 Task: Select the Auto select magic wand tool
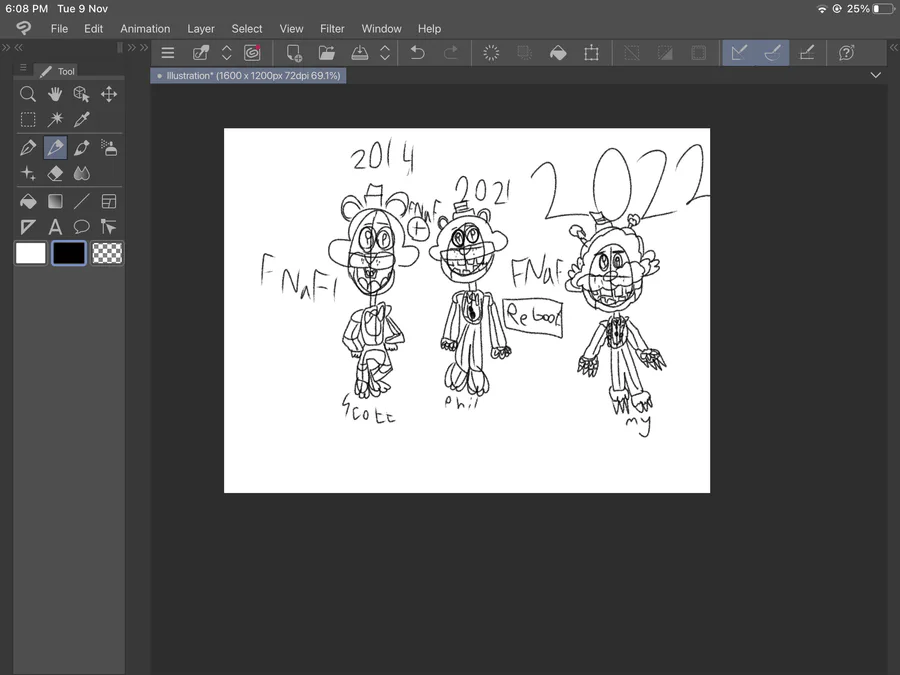55,119
